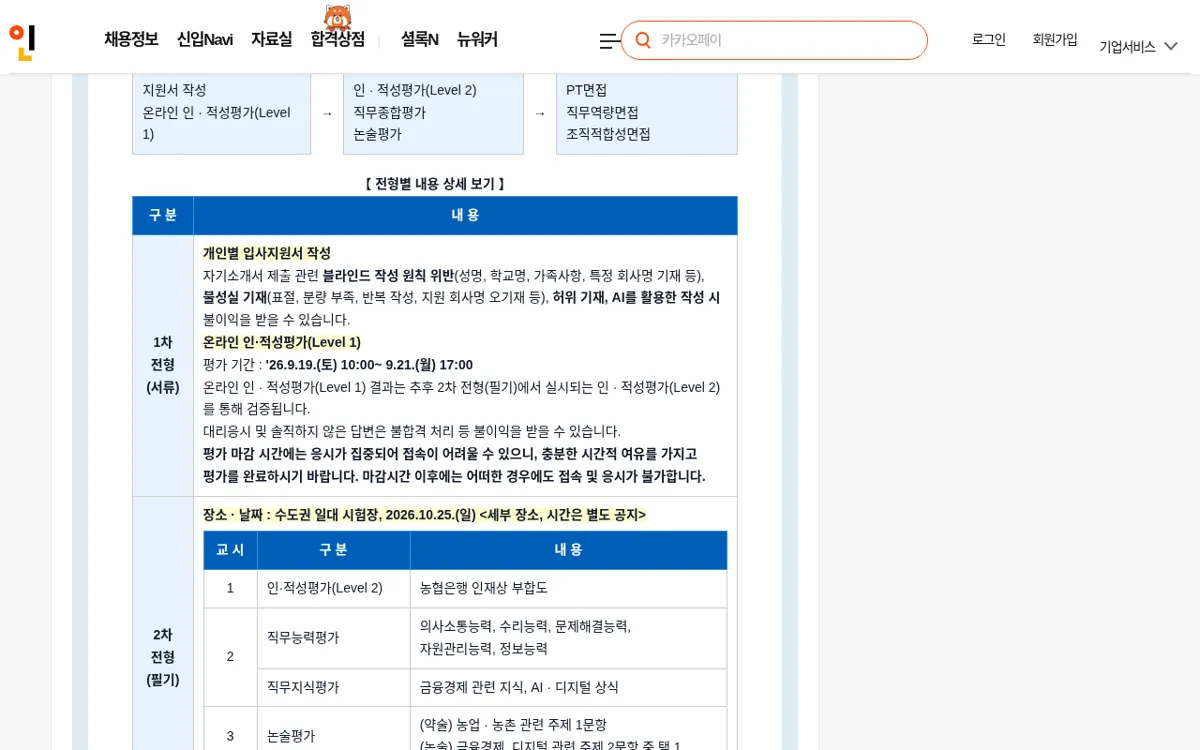This screenshot has width=1200, height=750.
Task: Click the 의사소통능력, 수리능력 cell
Action: (568, 638)
